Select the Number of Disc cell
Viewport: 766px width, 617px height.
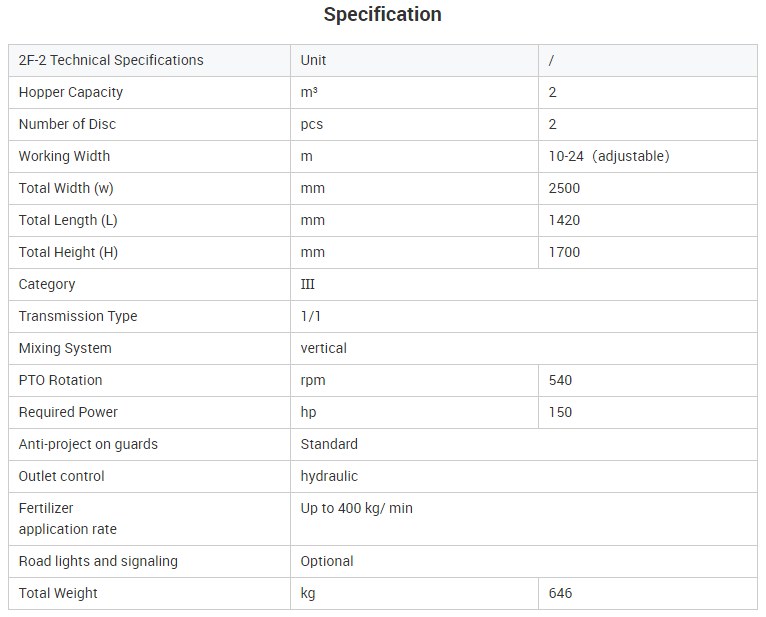149,125
